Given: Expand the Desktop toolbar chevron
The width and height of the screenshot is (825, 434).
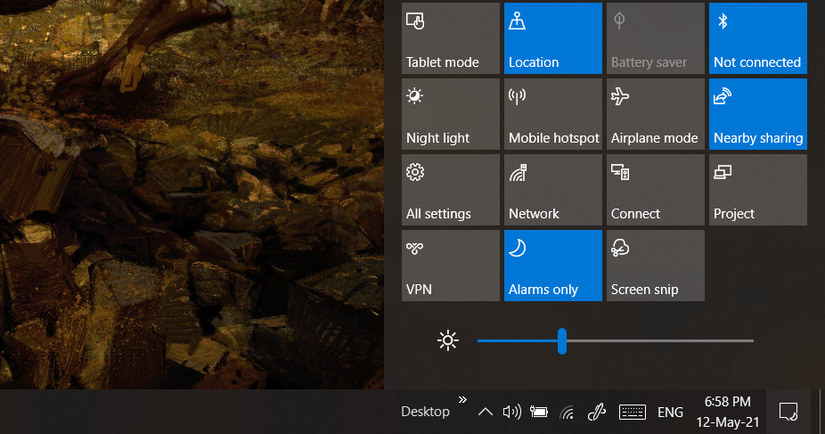Looking at the screenshot, I should point(462,401).
